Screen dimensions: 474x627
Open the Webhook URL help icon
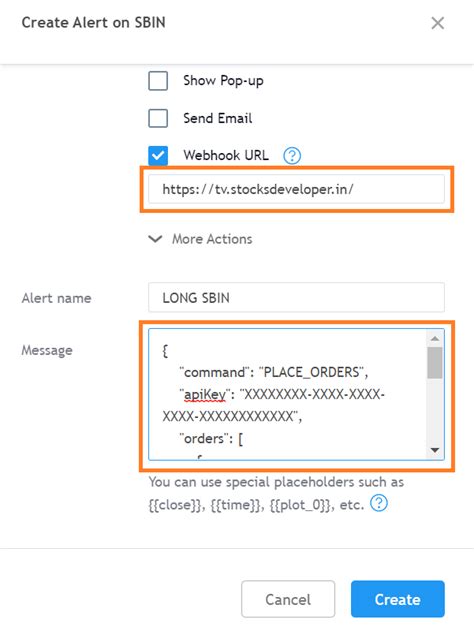[x=292, y=156]
